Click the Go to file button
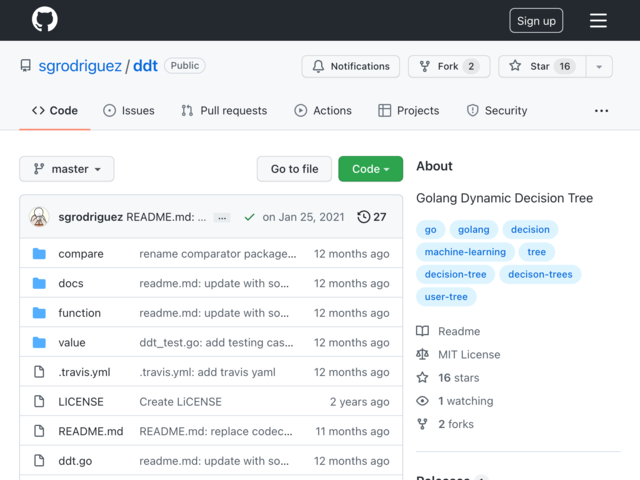The image size is (640, 480). coord(294,169)
